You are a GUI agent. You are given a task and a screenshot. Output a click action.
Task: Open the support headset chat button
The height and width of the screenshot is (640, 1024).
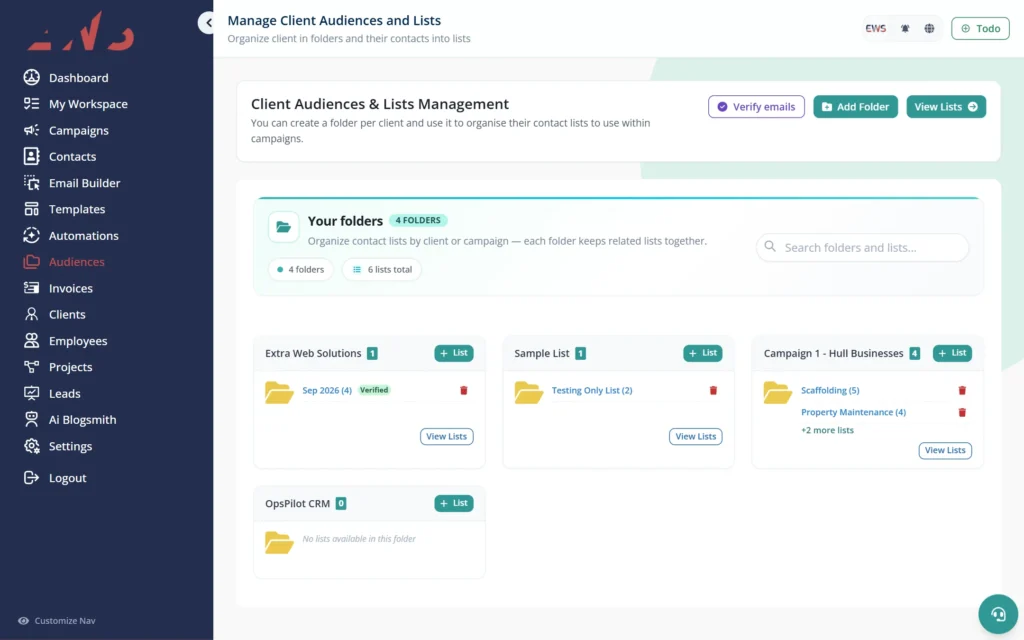pos(998,614)
